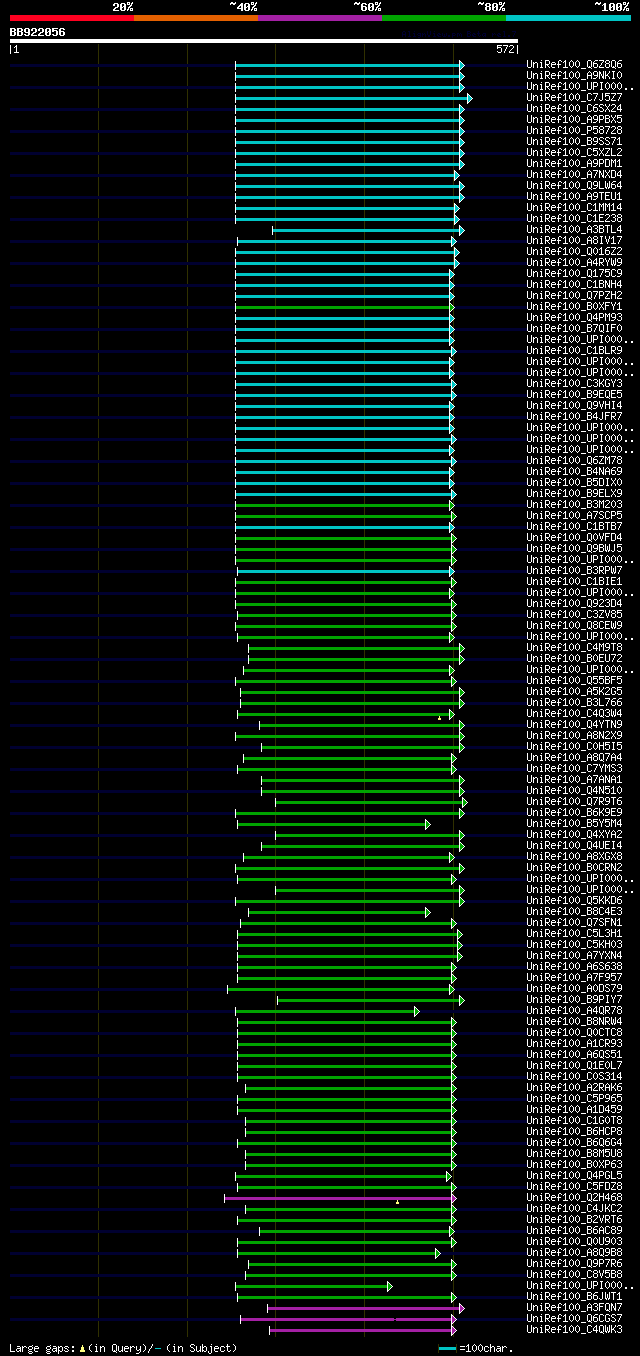
Task: Open hit UniRef100_C7J5Z7
Action: point(574,98)
